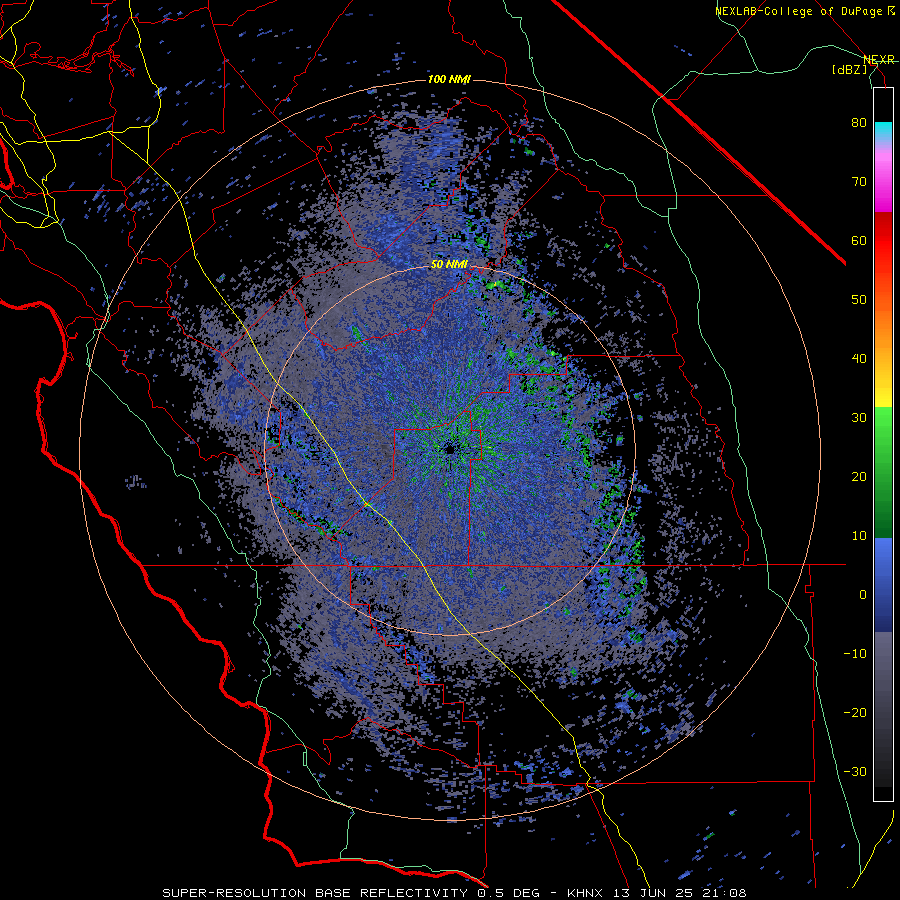The height and width of the screenshot is (900, 900).
Task: Click the 70 value on reflectivity scale
Action: click(x=859, y=182)
